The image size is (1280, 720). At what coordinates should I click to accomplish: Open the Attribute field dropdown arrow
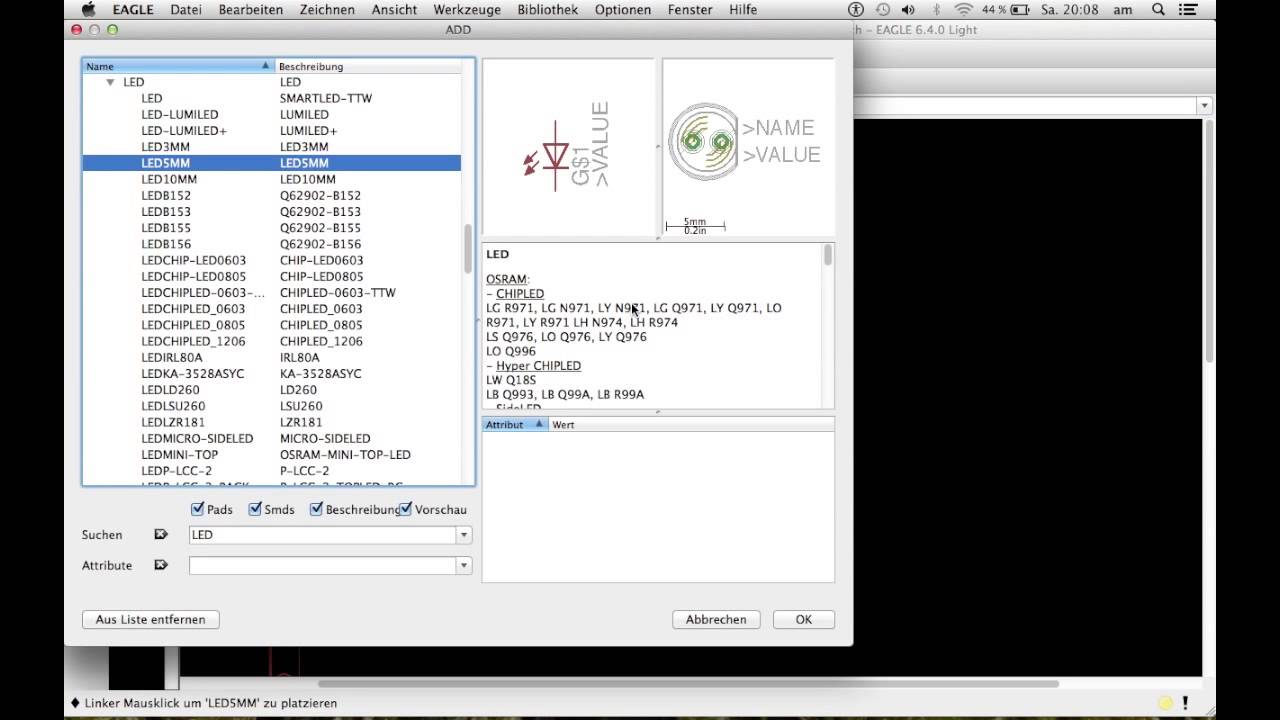click(464, 565)
